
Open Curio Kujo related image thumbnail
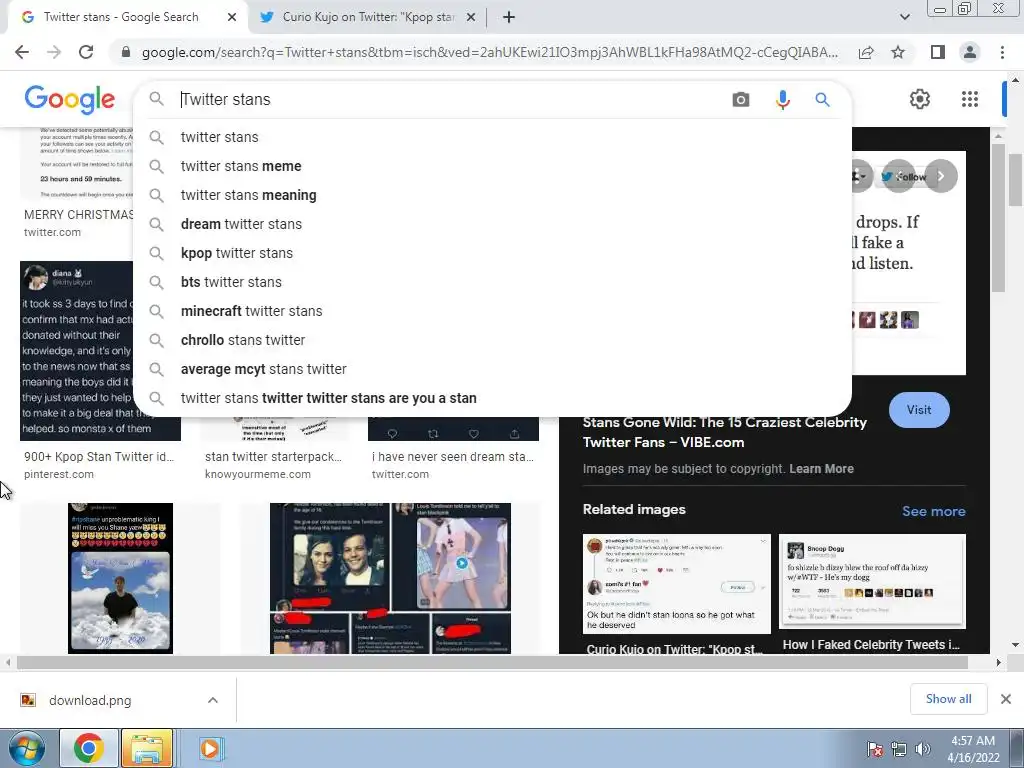677,583
